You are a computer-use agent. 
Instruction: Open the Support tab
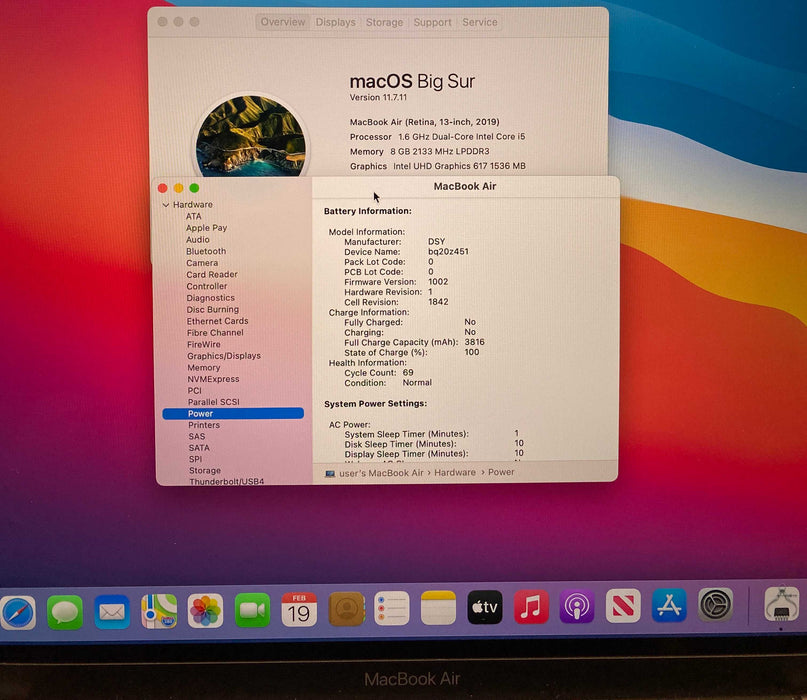click(x=432, y=22)
